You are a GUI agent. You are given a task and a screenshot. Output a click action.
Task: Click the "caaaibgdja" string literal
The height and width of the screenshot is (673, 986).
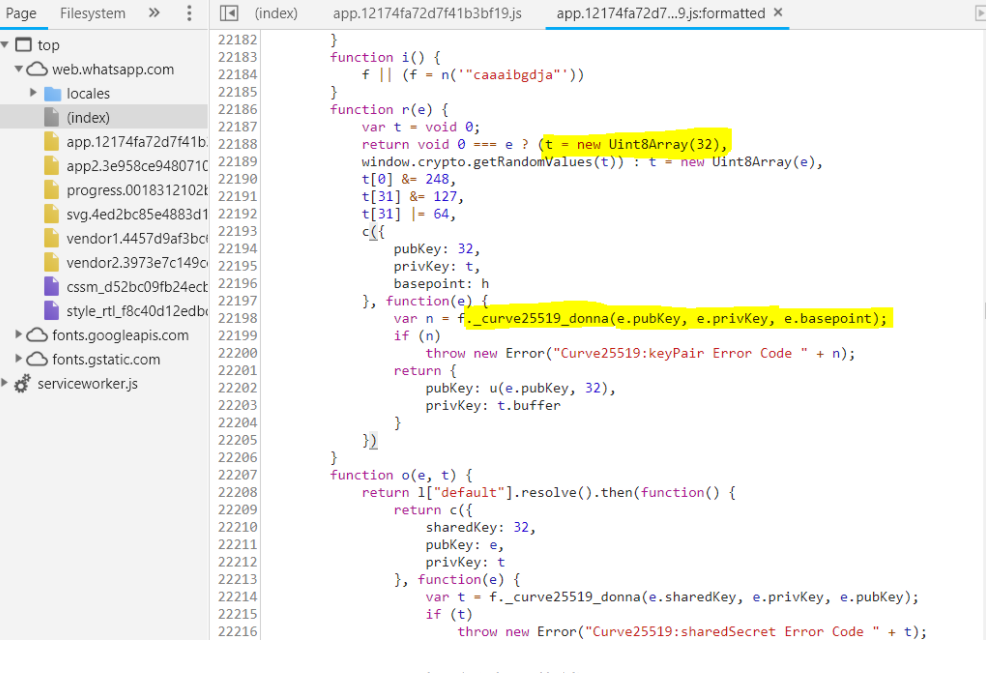512,75
